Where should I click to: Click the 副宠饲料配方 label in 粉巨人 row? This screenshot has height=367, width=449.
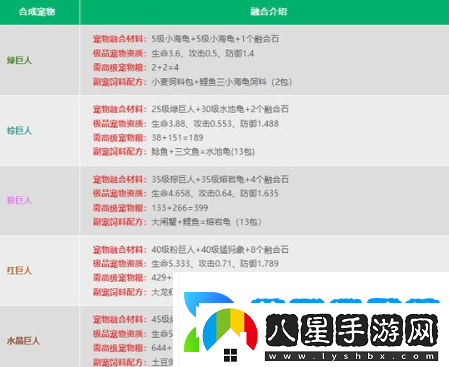[x=119, y=222]
